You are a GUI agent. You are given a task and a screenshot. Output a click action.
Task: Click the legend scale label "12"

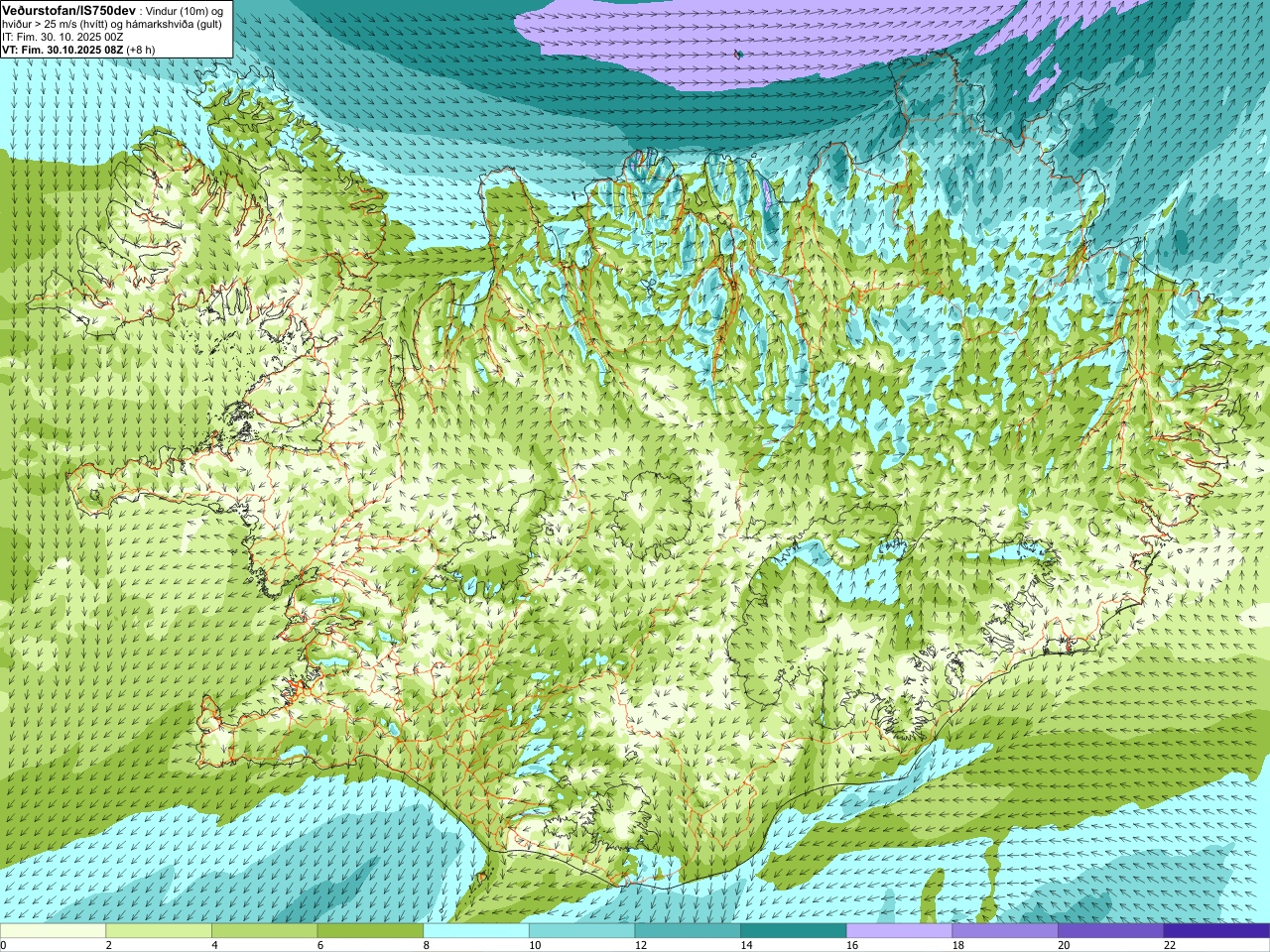pos(641,946)
